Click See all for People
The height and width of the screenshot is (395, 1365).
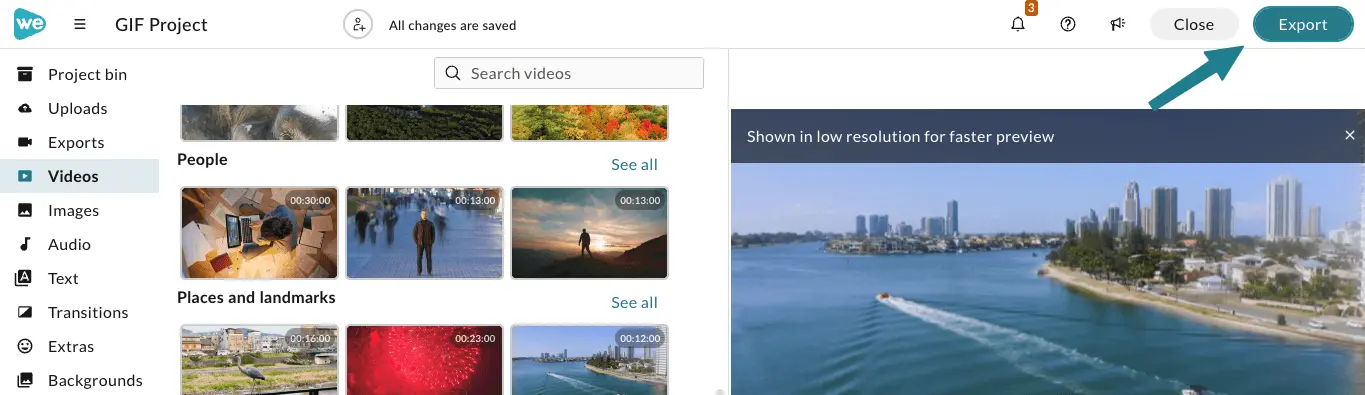[634, 164]
